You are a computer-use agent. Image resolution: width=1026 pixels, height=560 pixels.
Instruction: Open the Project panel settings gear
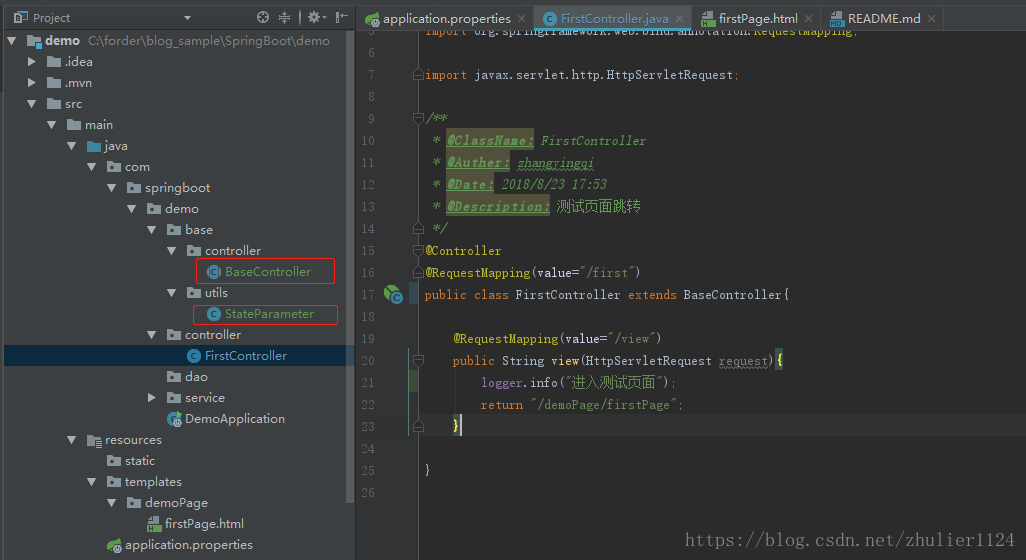pyautogui.click(x=314, y=17)
